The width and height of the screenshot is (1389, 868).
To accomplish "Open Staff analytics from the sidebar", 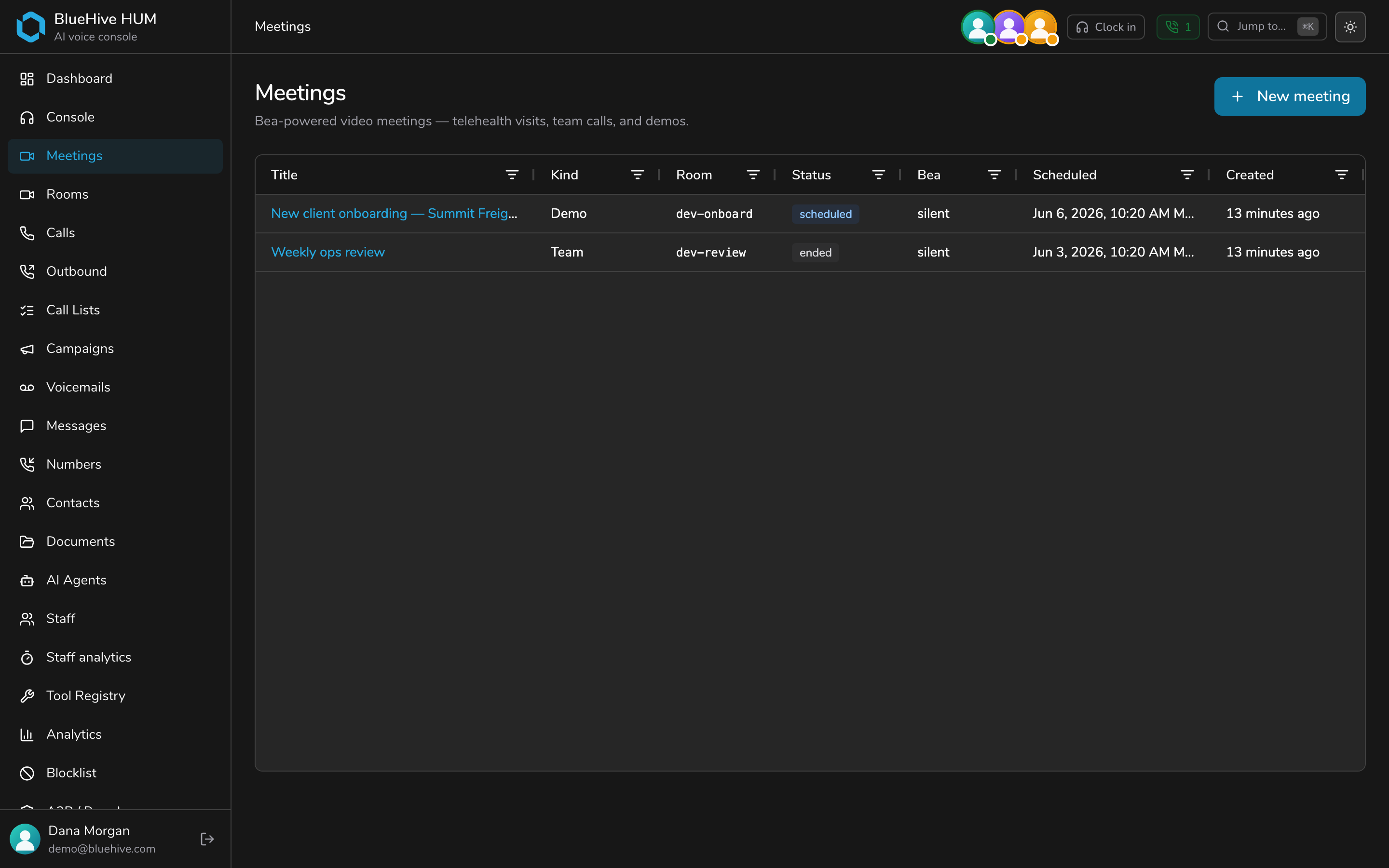I will [115, 657].
